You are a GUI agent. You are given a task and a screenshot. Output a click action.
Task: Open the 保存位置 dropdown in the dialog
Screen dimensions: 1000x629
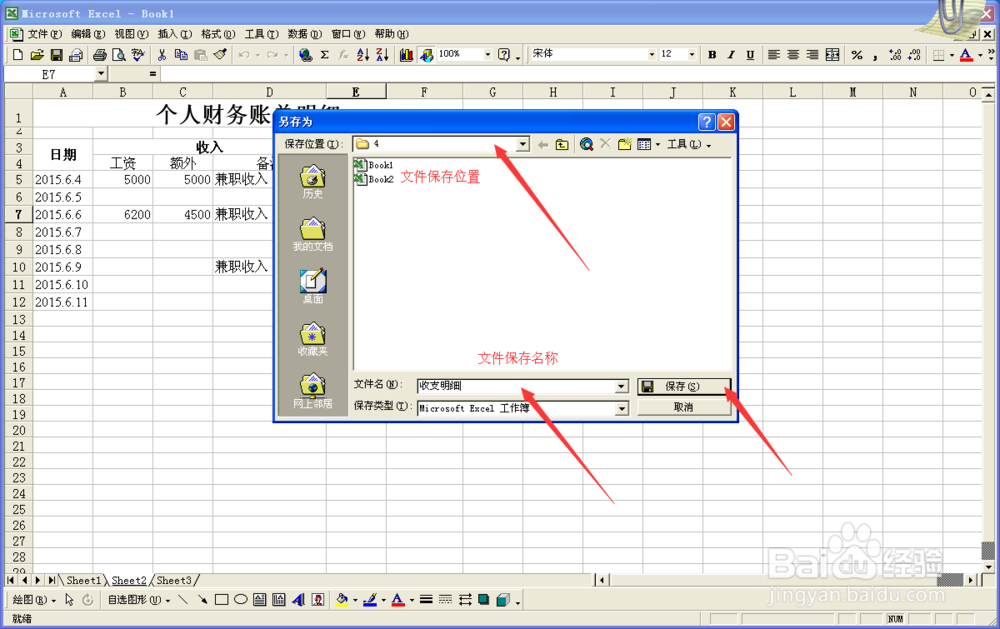pyautogui.click(x=524, y=143)
